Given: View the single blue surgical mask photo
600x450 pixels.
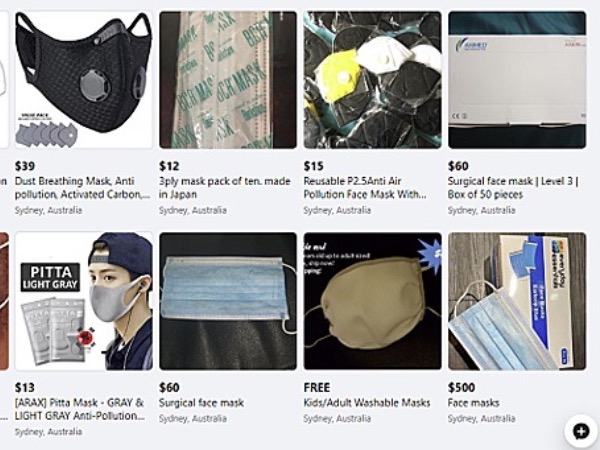Looking at the screenshot, I should click(228, 301).
